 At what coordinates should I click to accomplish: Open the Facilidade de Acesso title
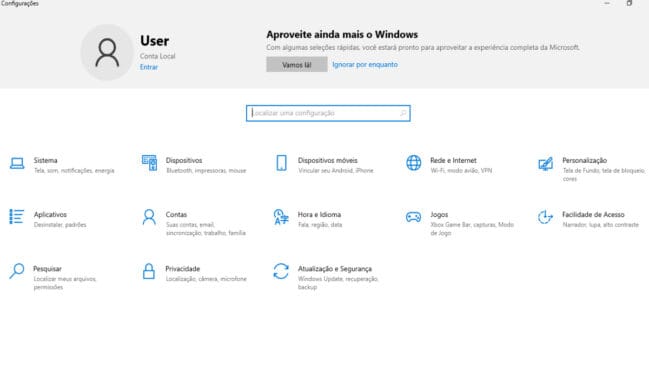[x=593, y=214]
